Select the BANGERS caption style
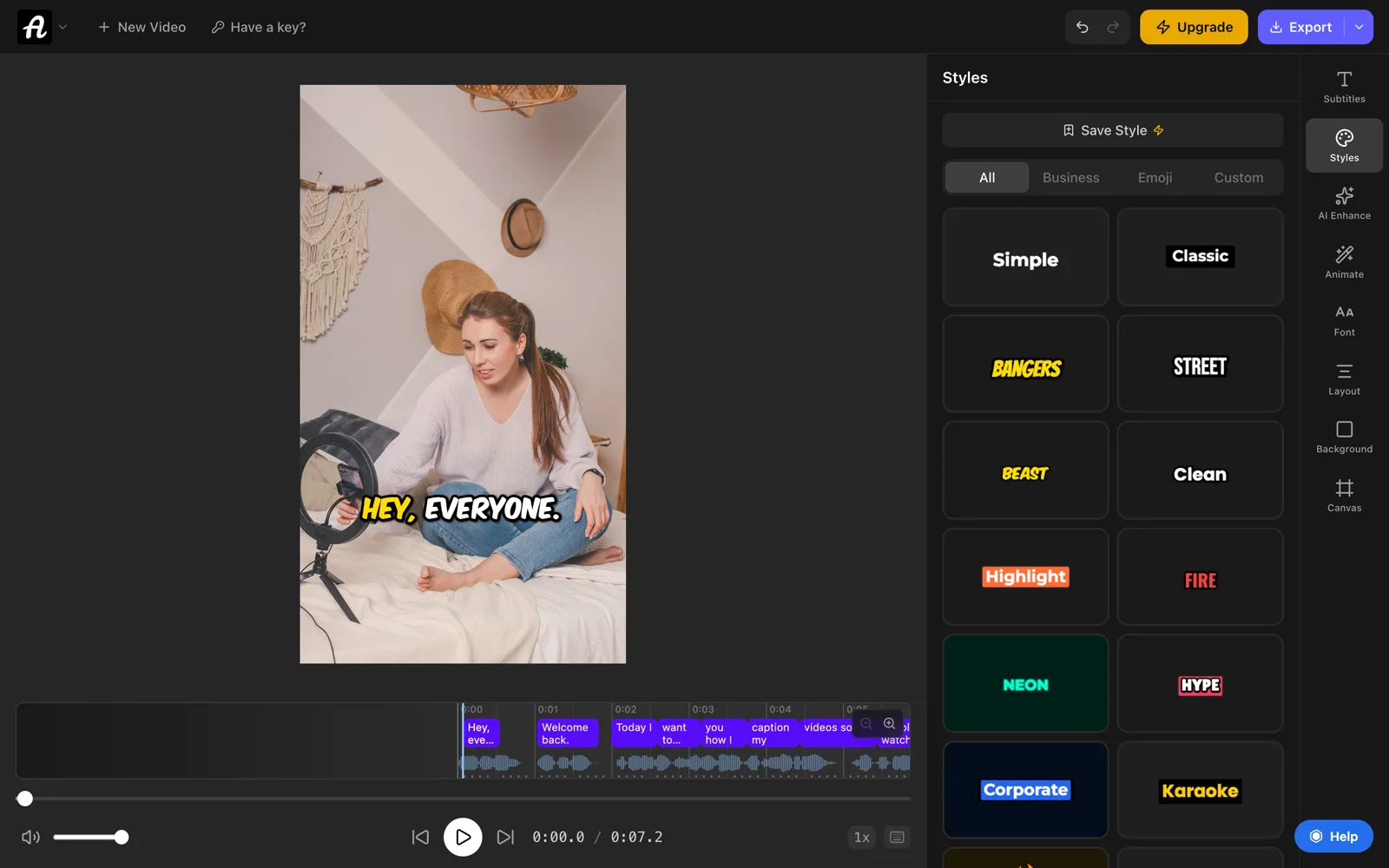Screen dimensions: 1389x868 tap(1025, 364)
